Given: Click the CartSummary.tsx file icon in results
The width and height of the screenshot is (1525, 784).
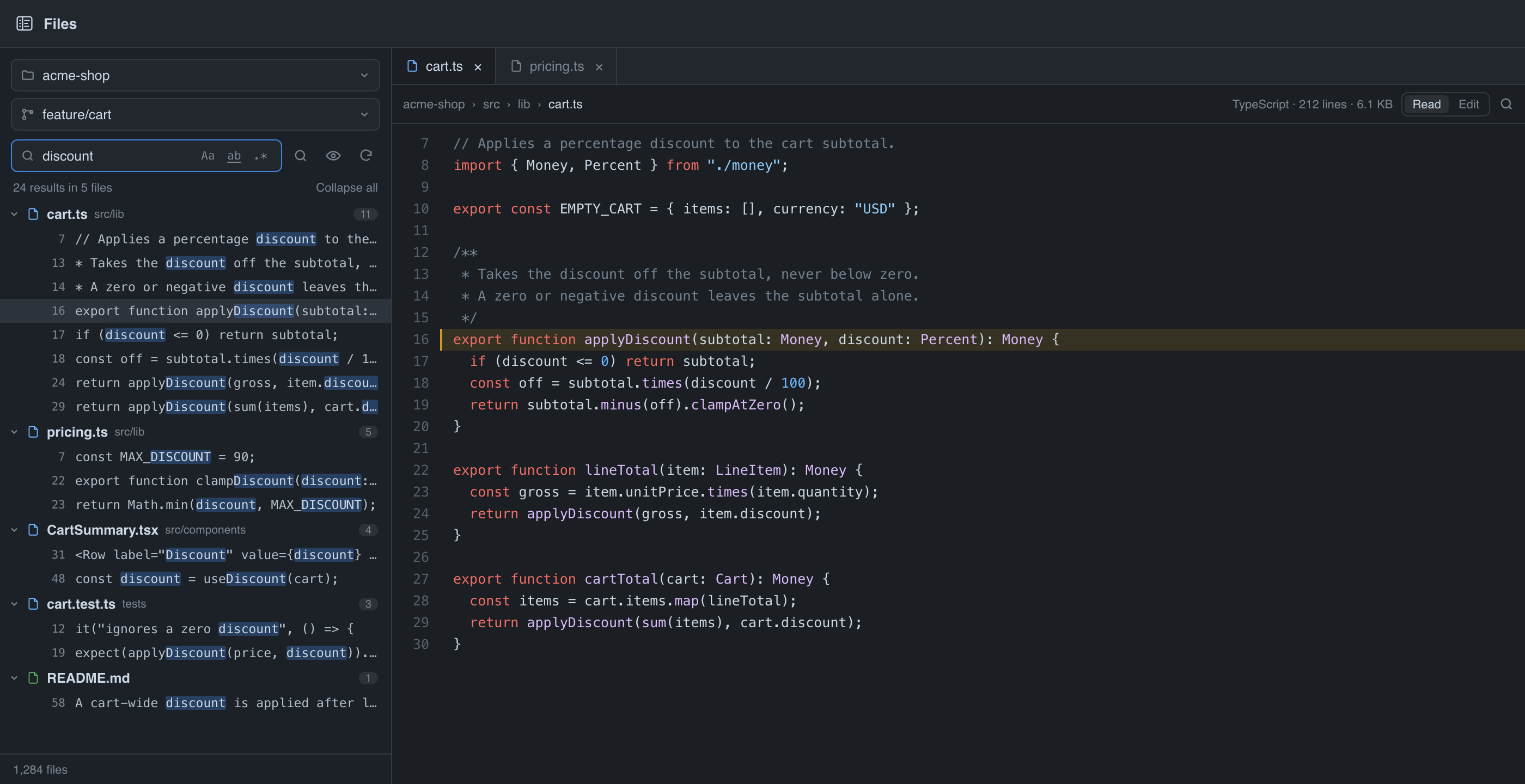Looking at the screenshot, I should pos(33,530).
